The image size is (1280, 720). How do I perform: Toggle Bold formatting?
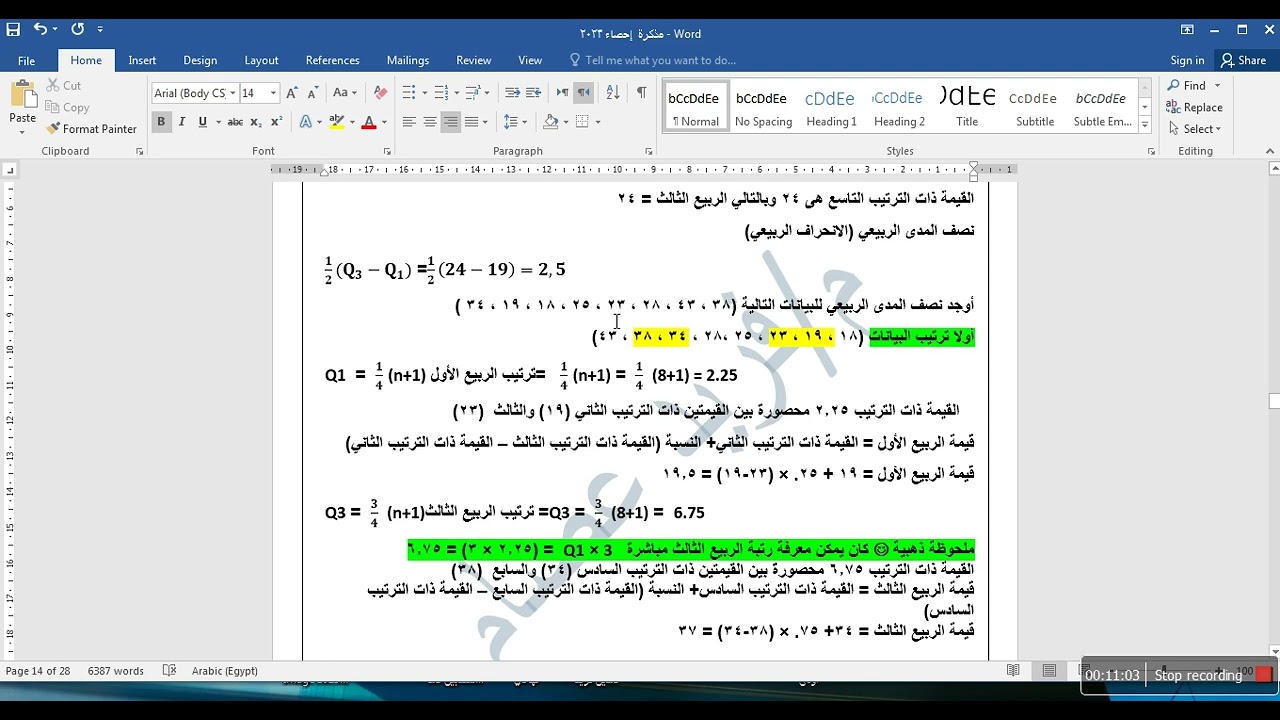point(161,122)
